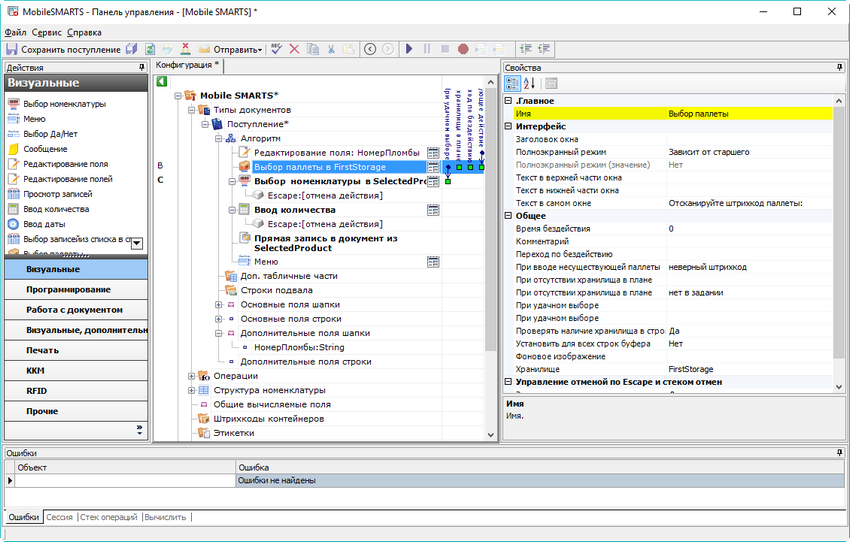
Task: Click form icon beside Ввод количества row
Action: click(x=433, y=210)
